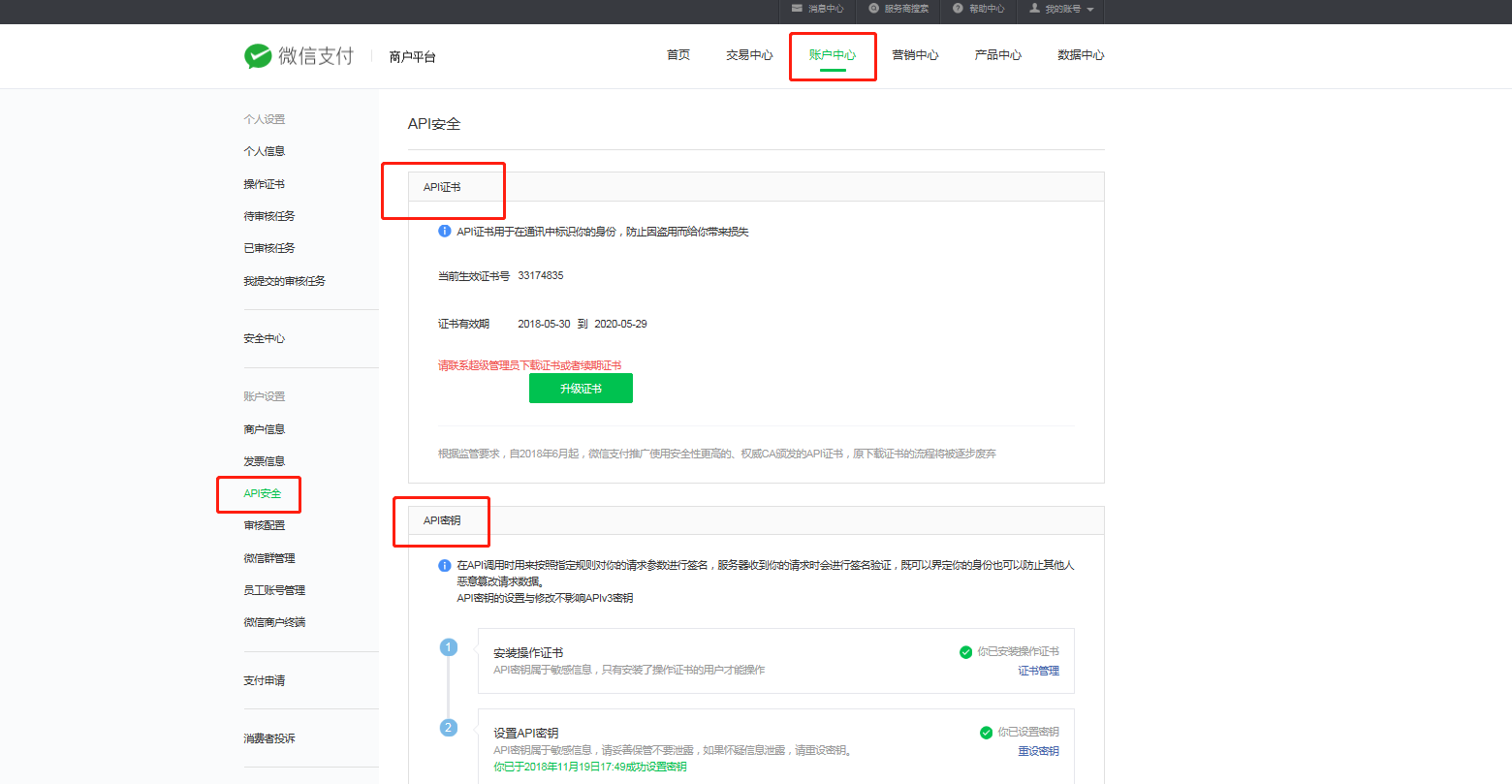Open the 证书管理 link

pos(1038,671)
